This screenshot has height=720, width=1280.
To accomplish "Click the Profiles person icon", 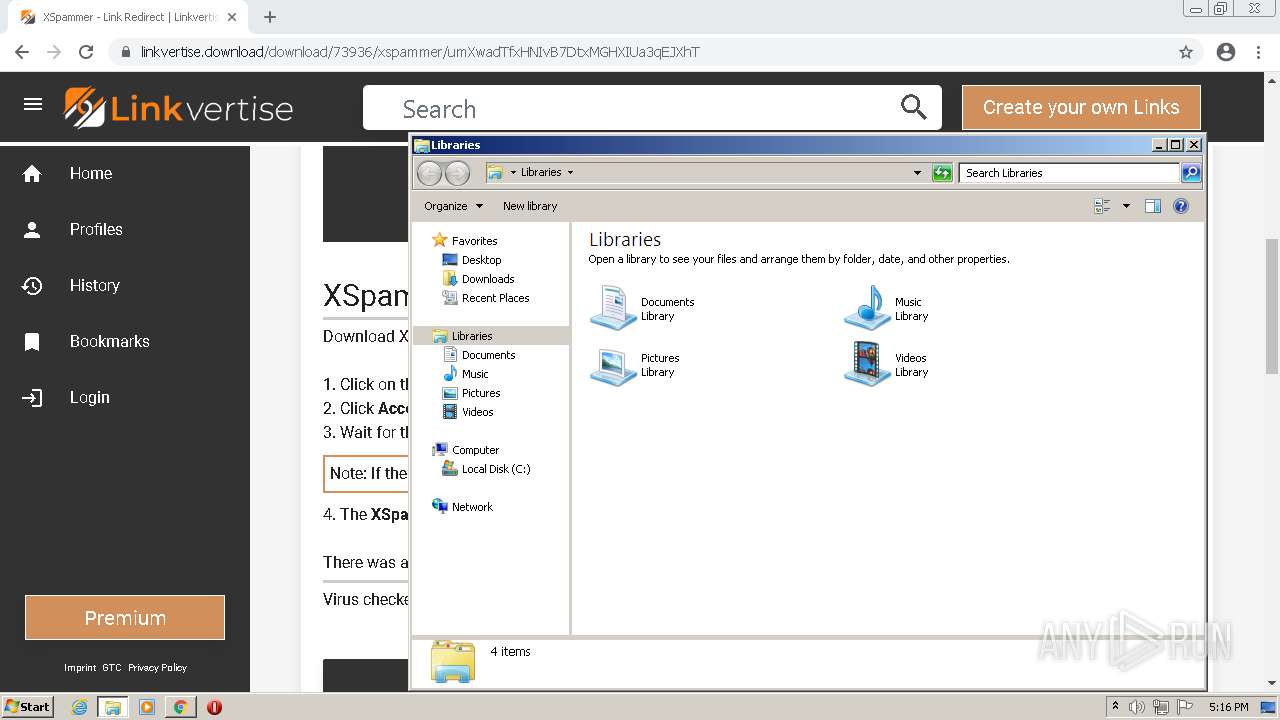I will (32, 230).
